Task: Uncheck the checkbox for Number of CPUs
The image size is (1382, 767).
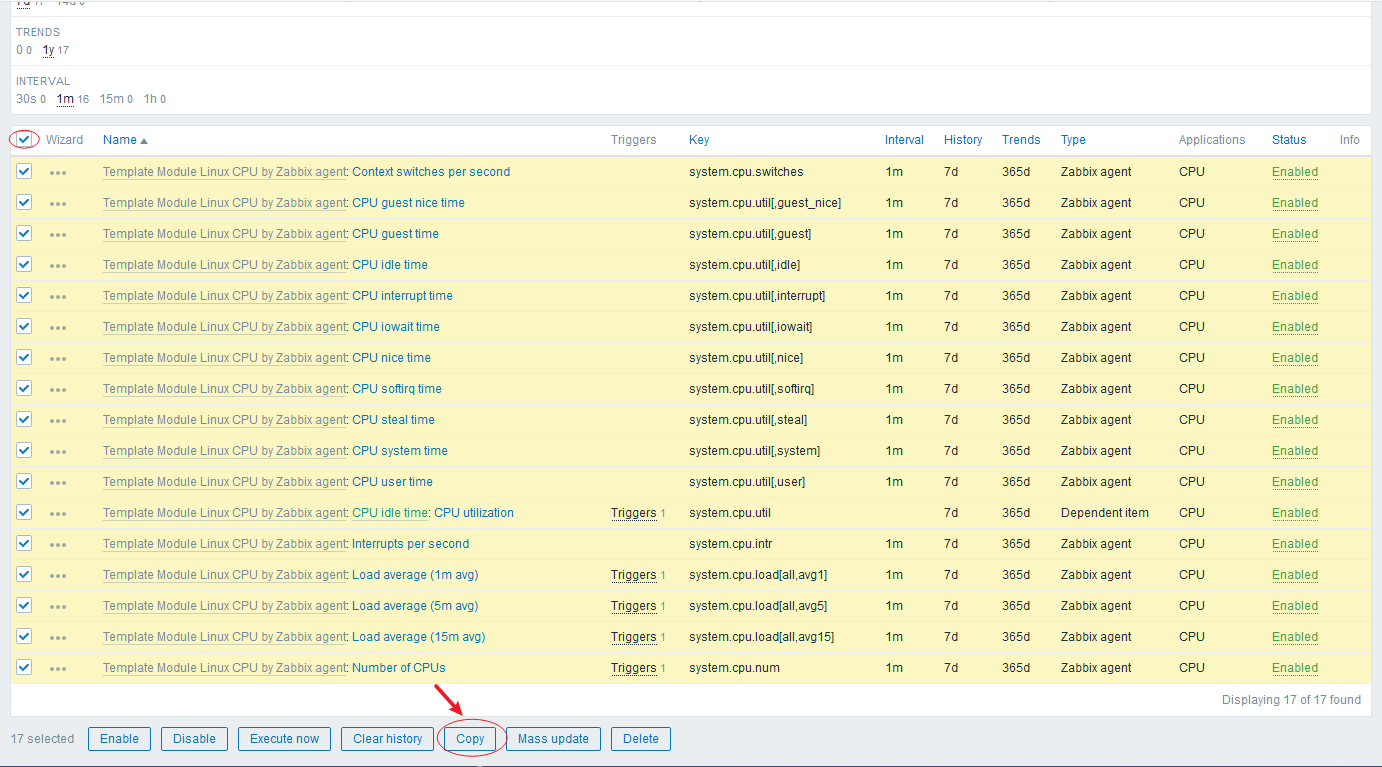Action: (x=24, y=667)
